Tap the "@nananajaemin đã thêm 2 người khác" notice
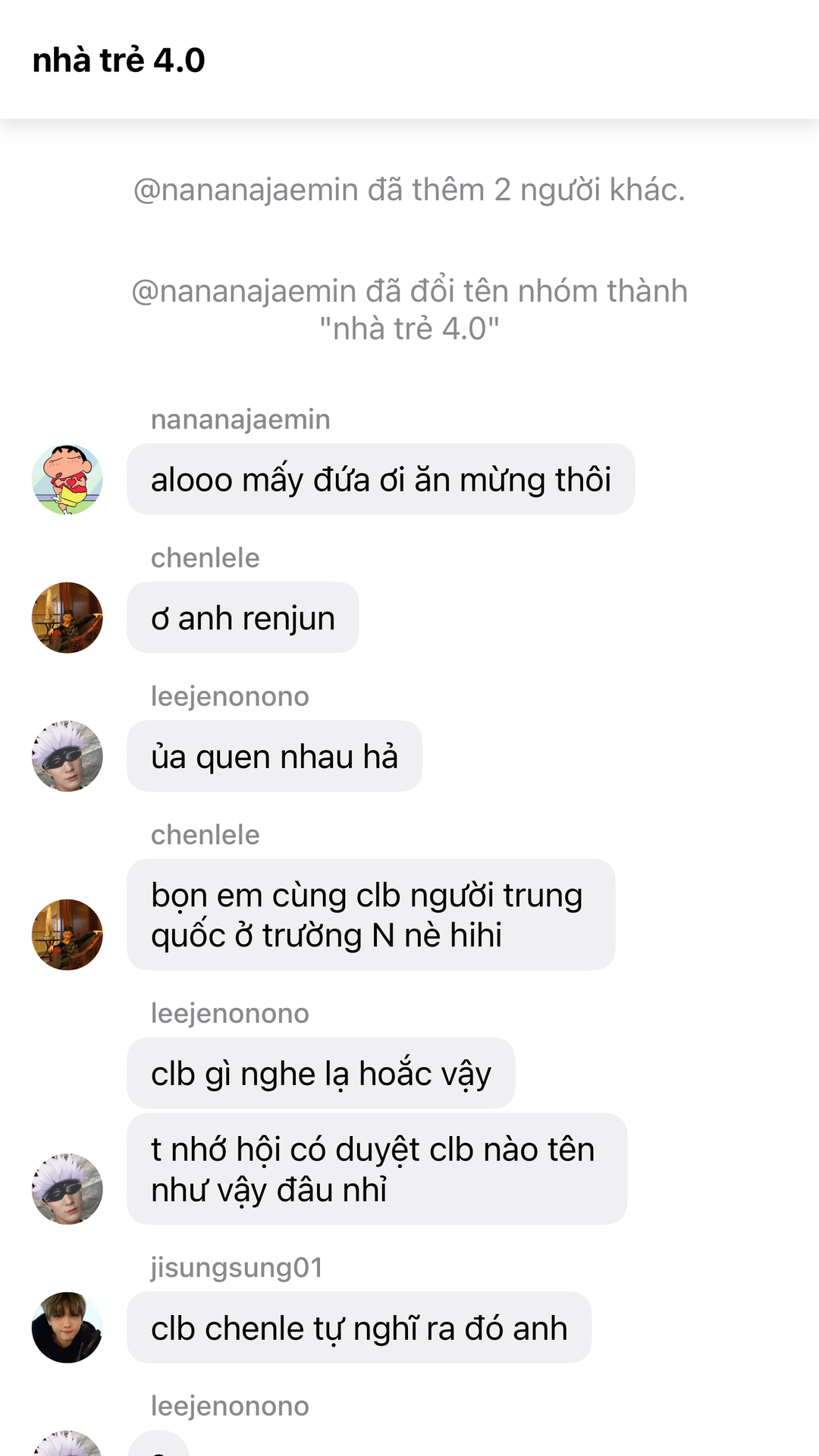819x1456 pixels. point(409,190)
